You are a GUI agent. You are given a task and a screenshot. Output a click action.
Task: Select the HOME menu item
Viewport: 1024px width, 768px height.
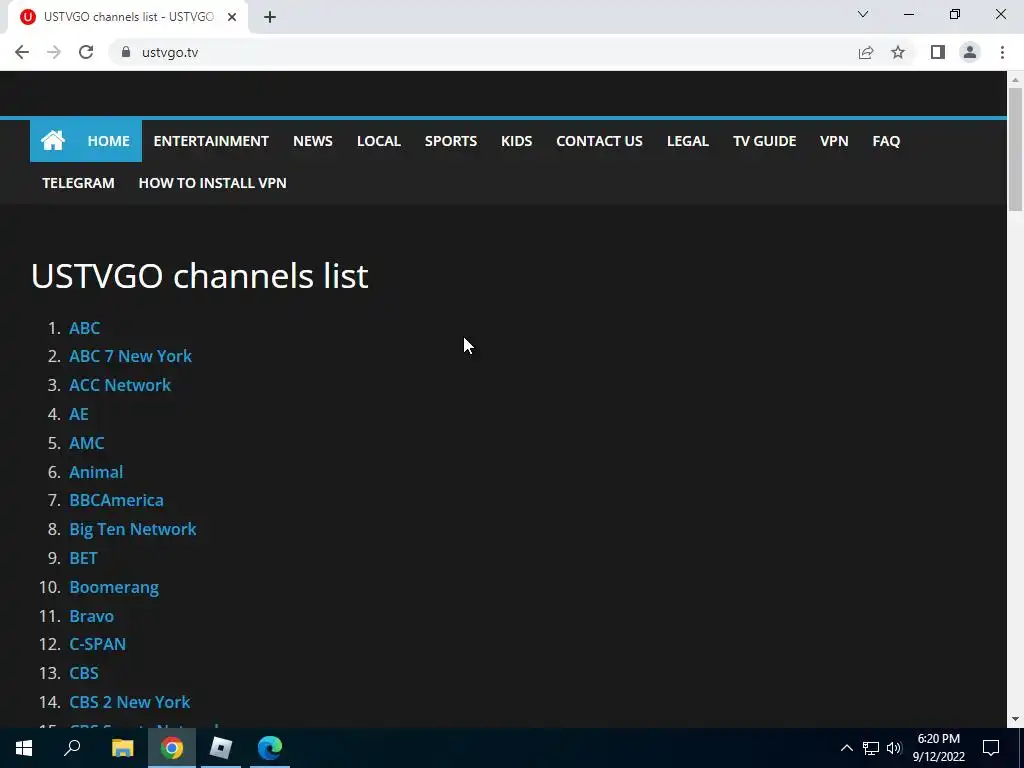pyautogui.click(x=108, y=141)
